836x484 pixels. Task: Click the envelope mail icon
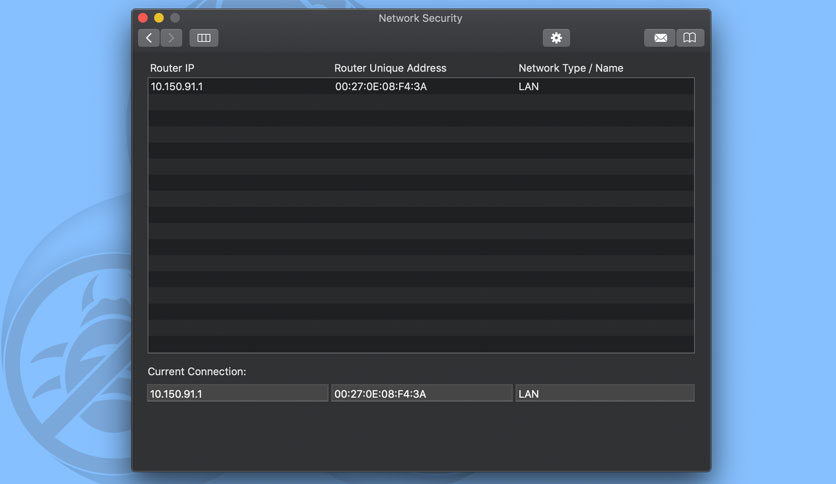660,38
